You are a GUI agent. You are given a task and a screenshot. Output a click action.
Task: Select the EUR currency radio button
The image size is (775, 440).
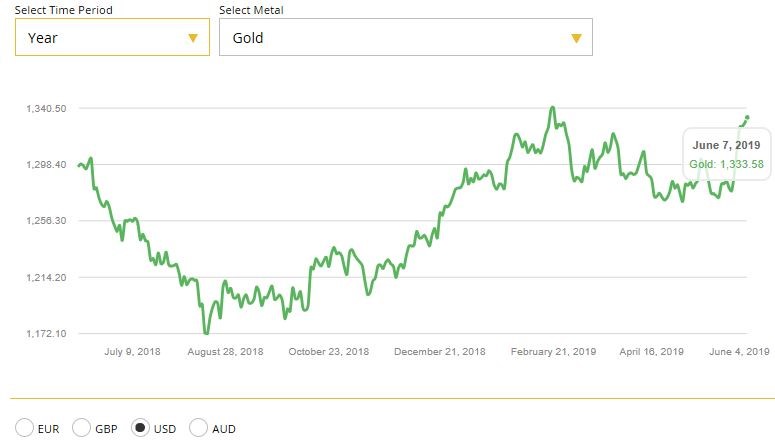[24, 428]
